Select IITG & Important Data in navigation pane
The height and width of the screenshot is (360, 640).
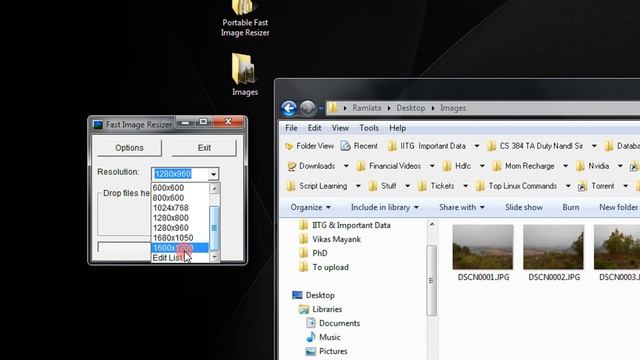click(x=344, y=225)
